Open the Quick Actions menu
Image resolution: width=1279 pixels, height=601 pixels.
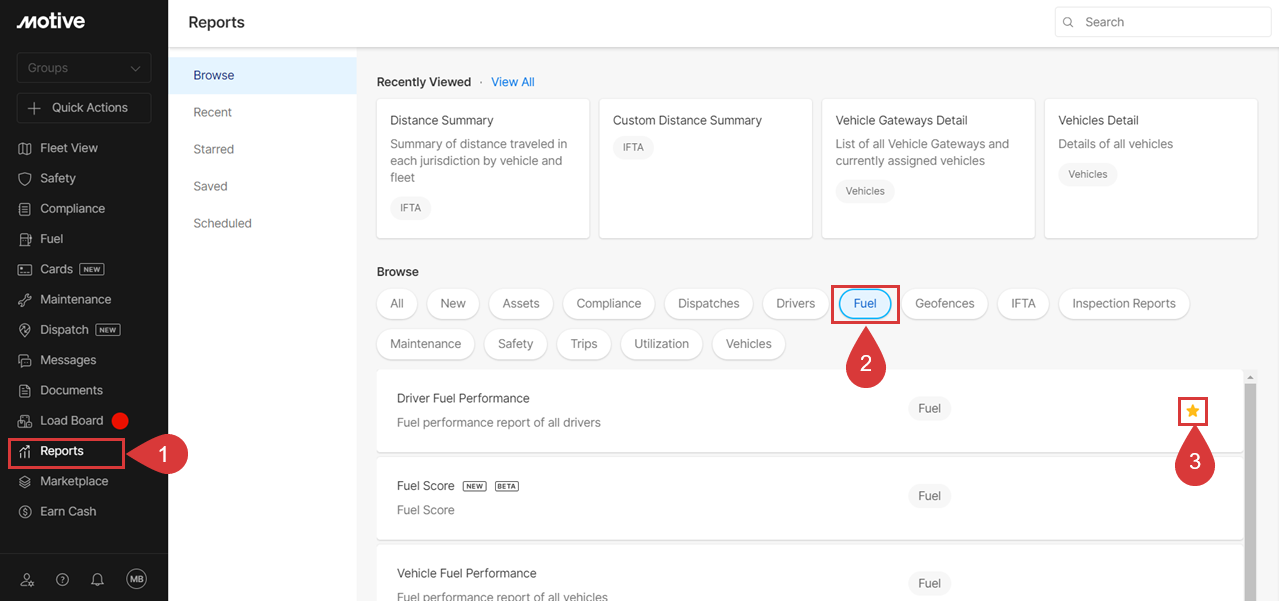coord(84,108)
